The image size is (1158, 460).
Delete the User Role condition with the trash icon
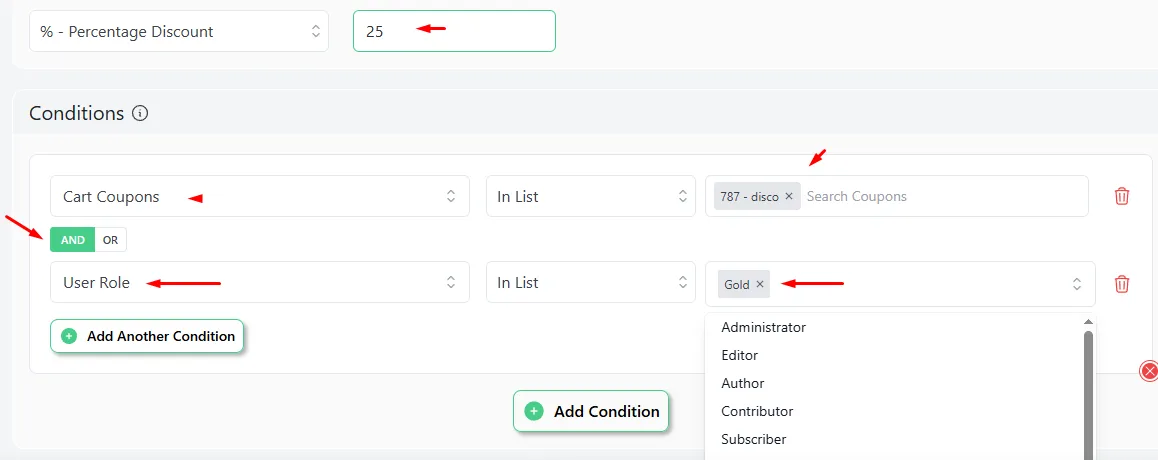point(1122,284)
